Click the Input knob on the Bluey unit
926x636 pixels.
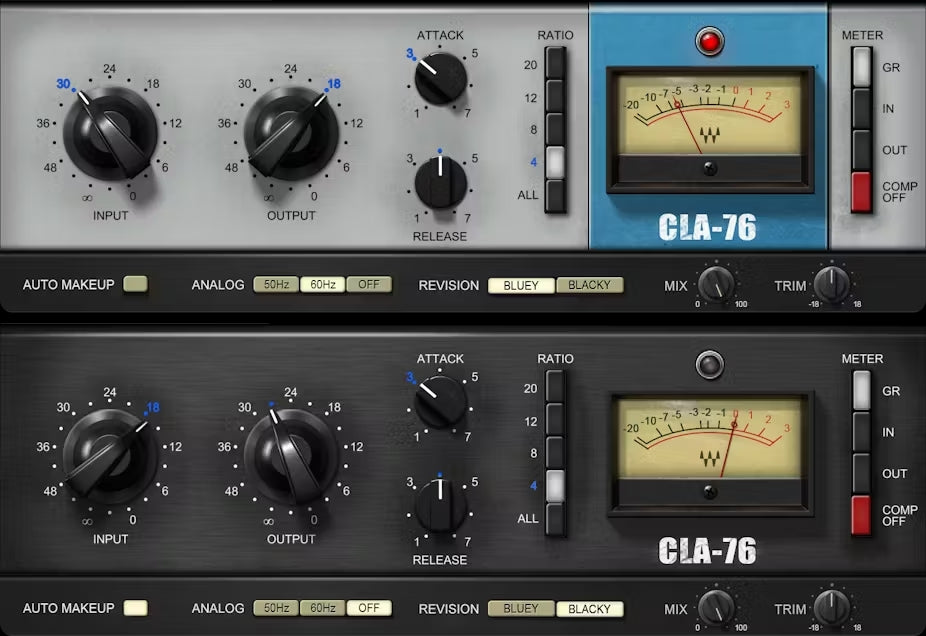pyautogui.click(x=110, y=133)
